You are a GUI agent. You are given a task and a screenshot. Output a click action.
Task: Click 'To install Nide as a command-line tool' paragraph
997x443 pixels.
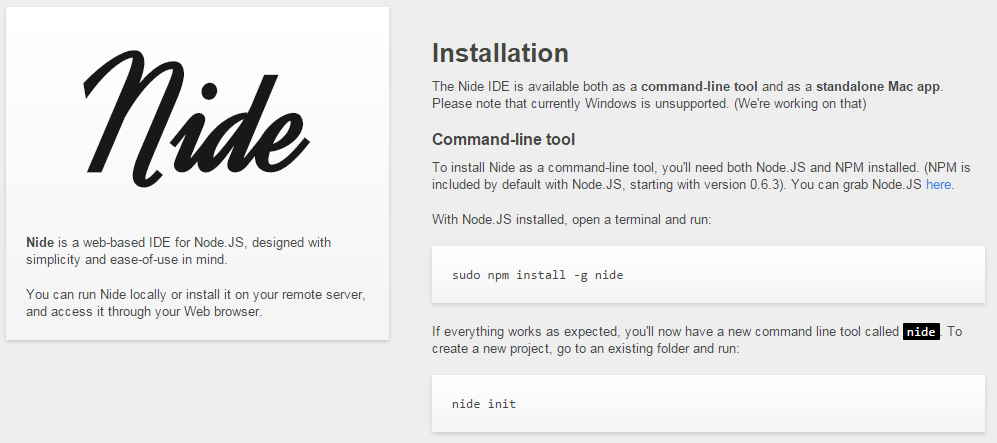pos(701,176)
